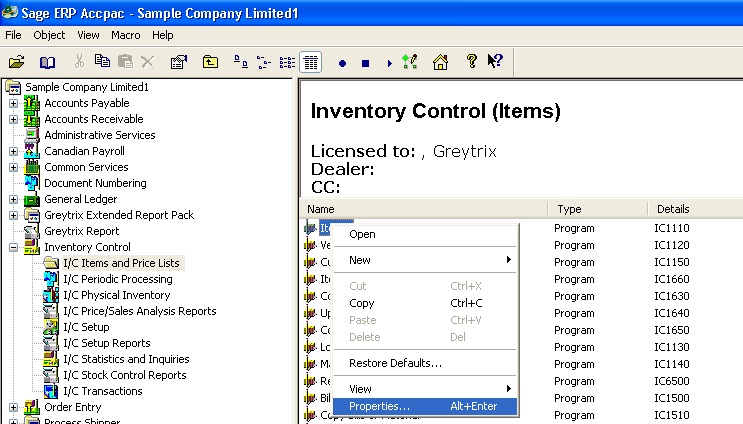The image size is (743, 424).
Task: Select the Sample Company Limited1 root node
Action: point(87,87)
